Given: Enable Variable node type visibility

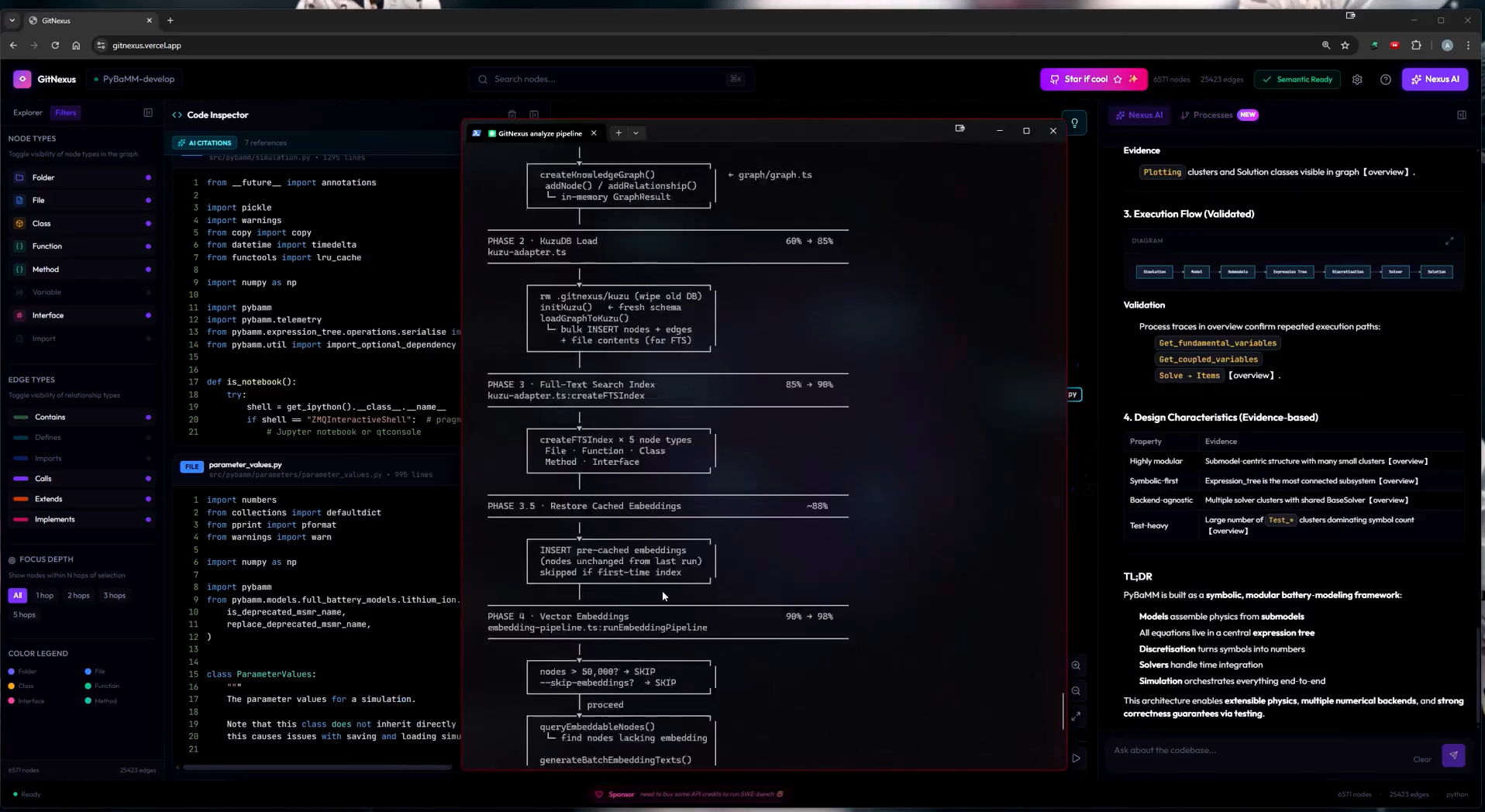Looking at the screenshot, I should pos(81,293).
